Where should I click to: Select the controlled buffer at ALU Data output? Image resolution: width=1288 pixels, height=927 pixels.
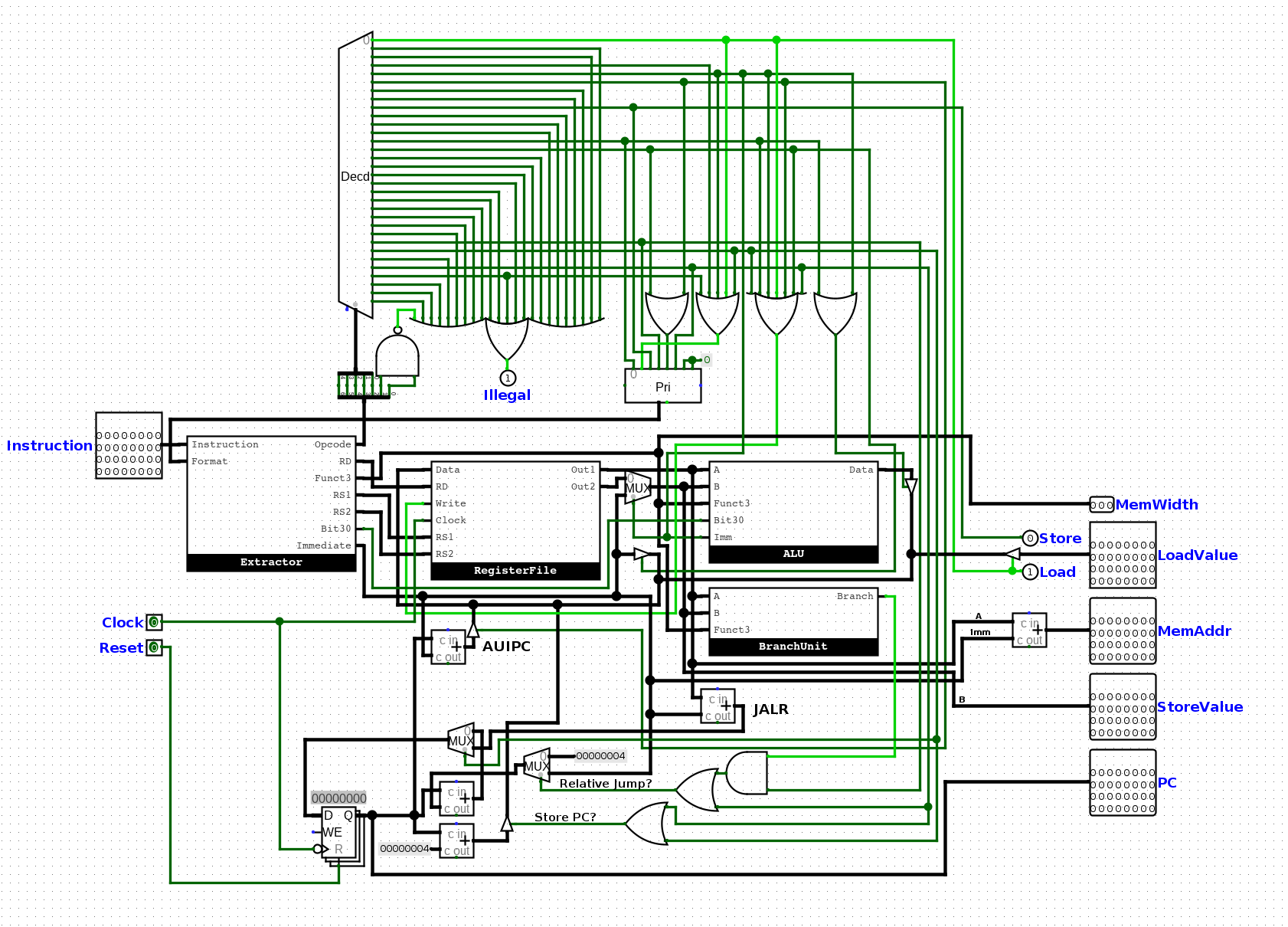[911, 486]
